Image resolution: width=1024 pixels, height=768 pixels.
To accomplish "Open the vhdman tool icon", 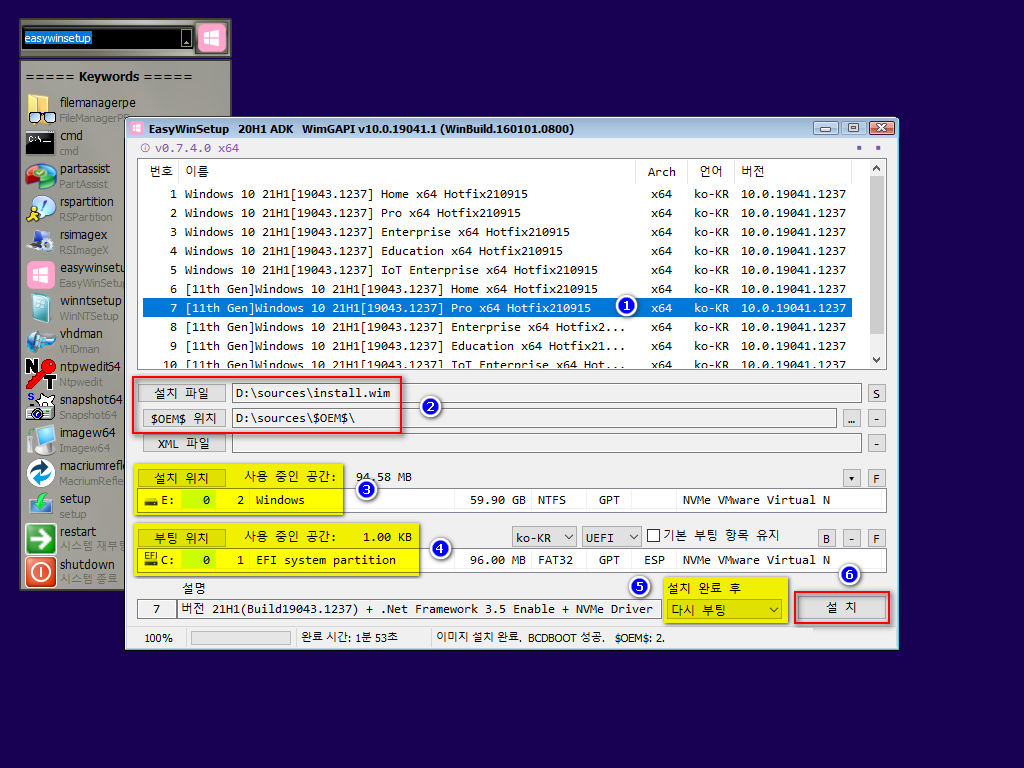I will pyautogui.click(x=40, y=340).
